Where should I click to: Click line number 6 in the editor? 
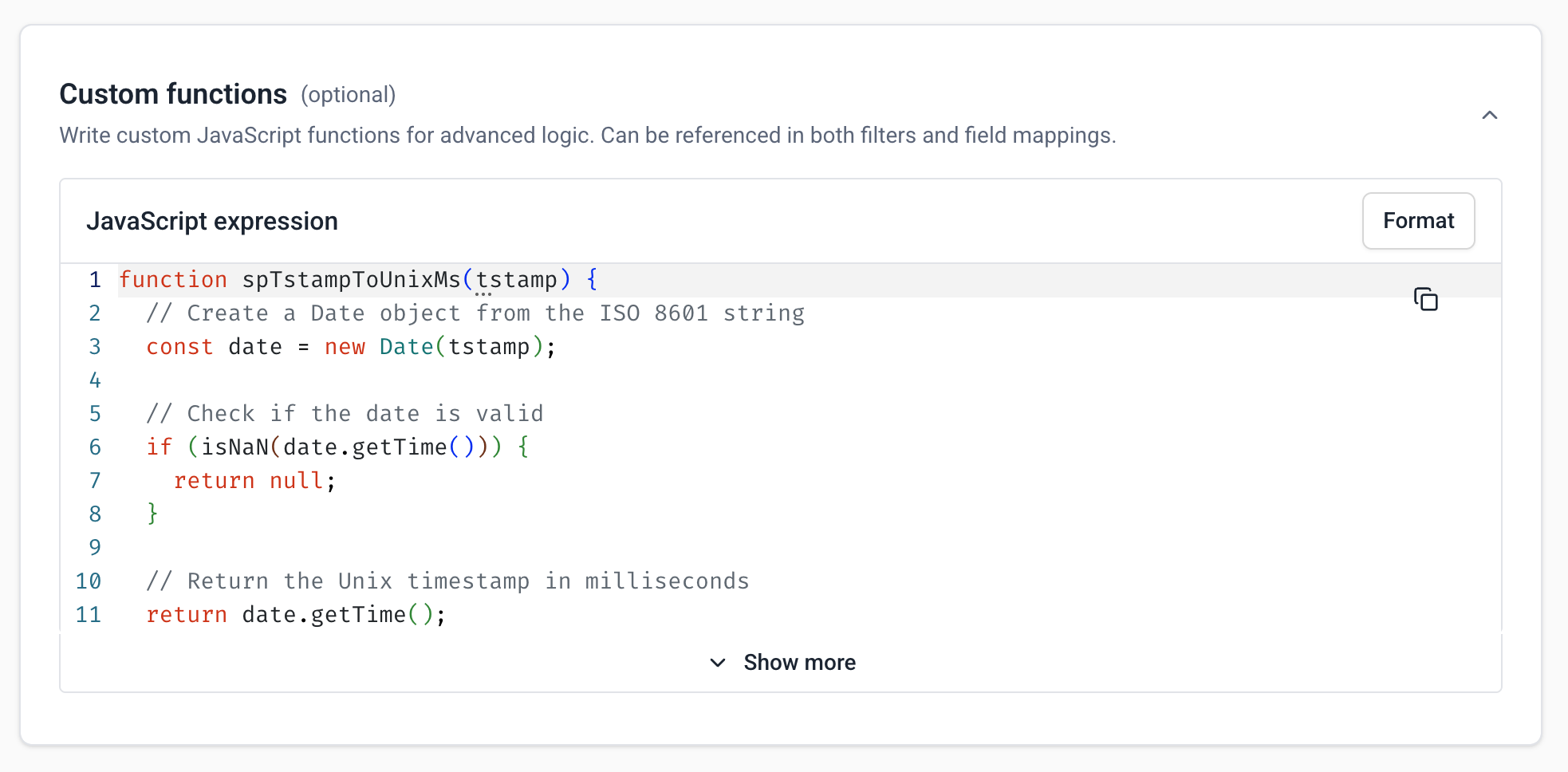(94, 447)
